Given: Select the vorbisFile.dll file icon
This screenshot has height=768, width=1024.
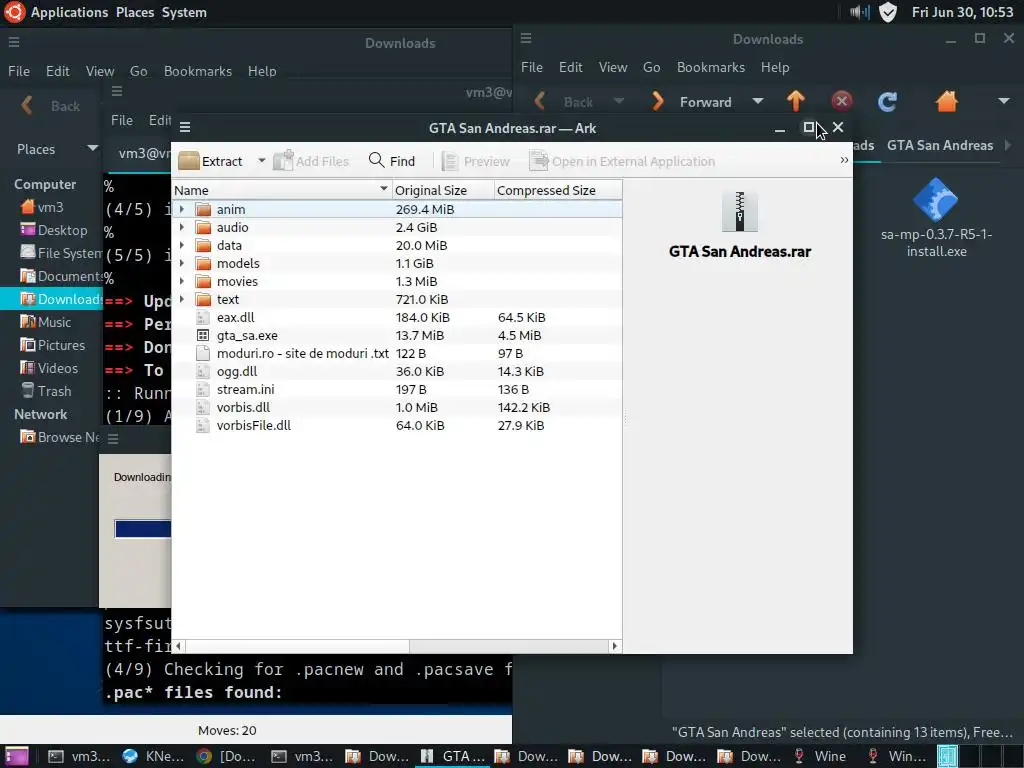Looking at the screenshot, I should pos(203,425).
